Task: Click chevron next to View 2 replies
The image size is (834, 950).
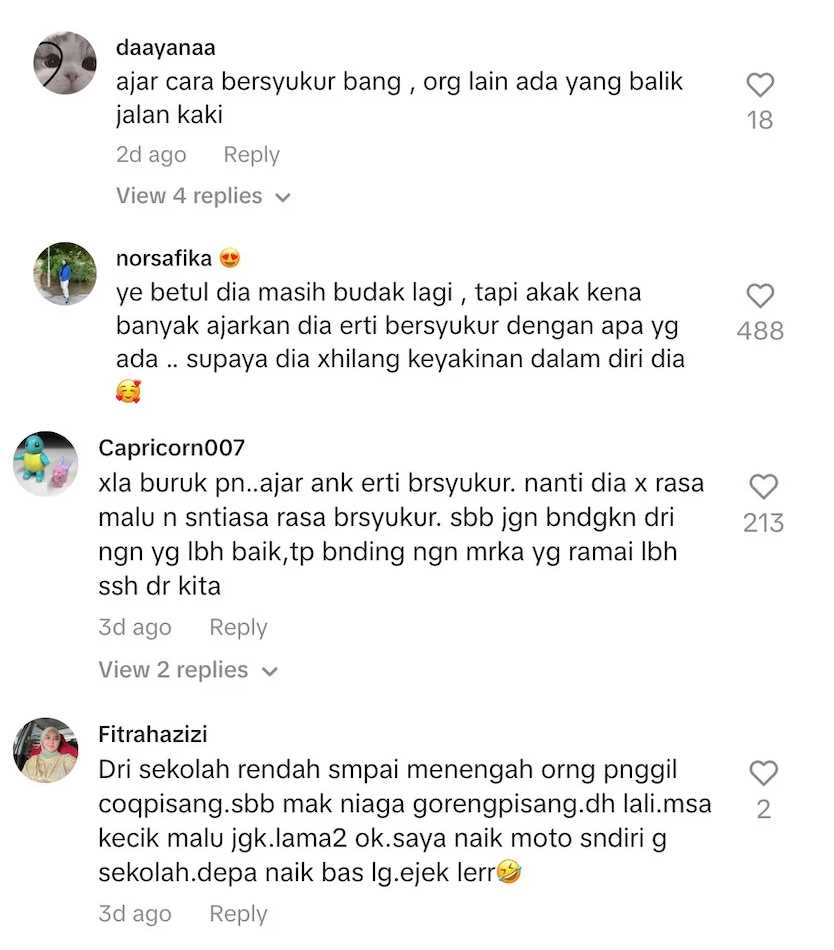Action: click(270, 671)
